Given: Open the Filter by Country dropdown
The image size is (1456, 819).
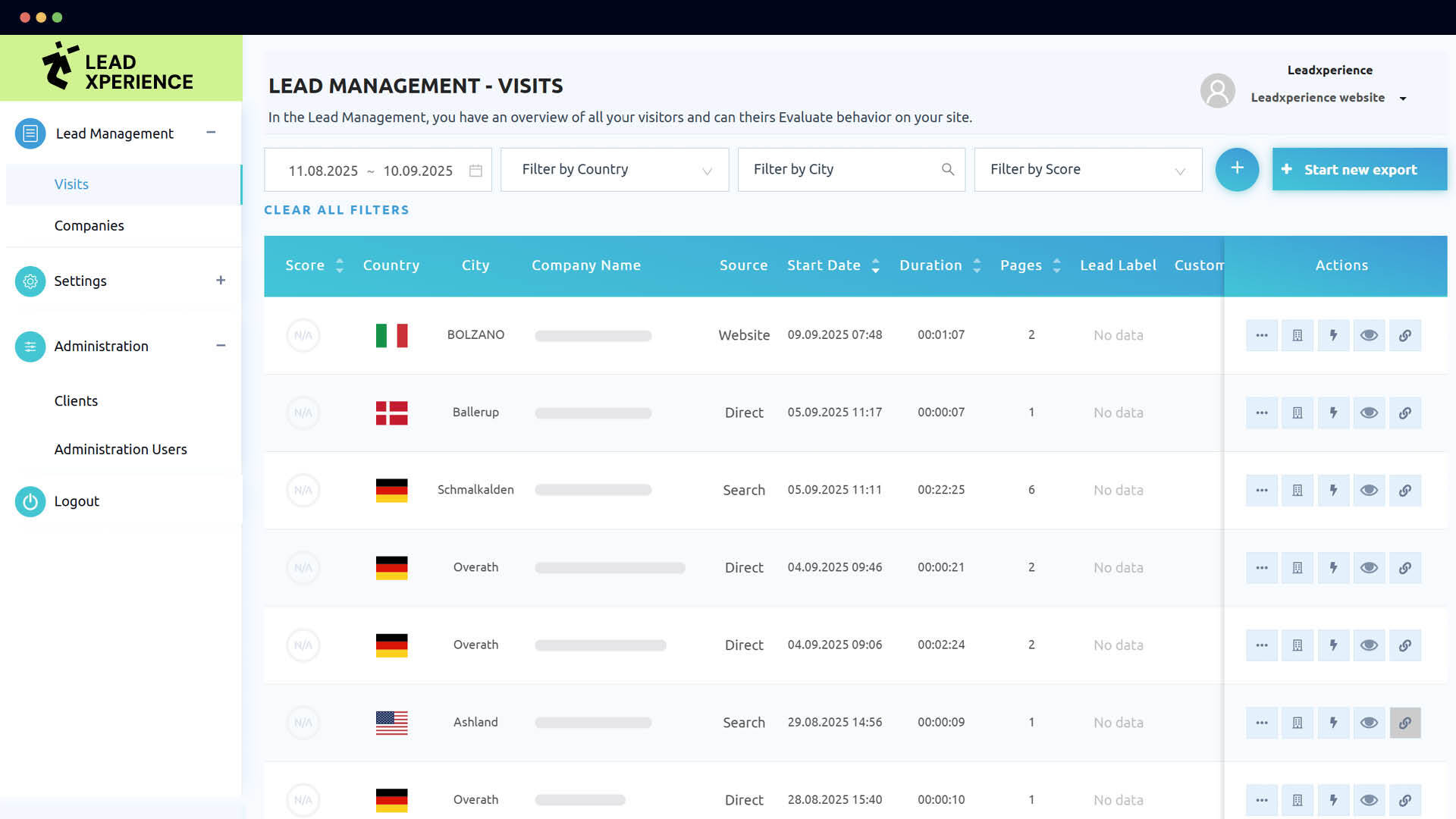Looking at the screenshot, I should point(614,170).
